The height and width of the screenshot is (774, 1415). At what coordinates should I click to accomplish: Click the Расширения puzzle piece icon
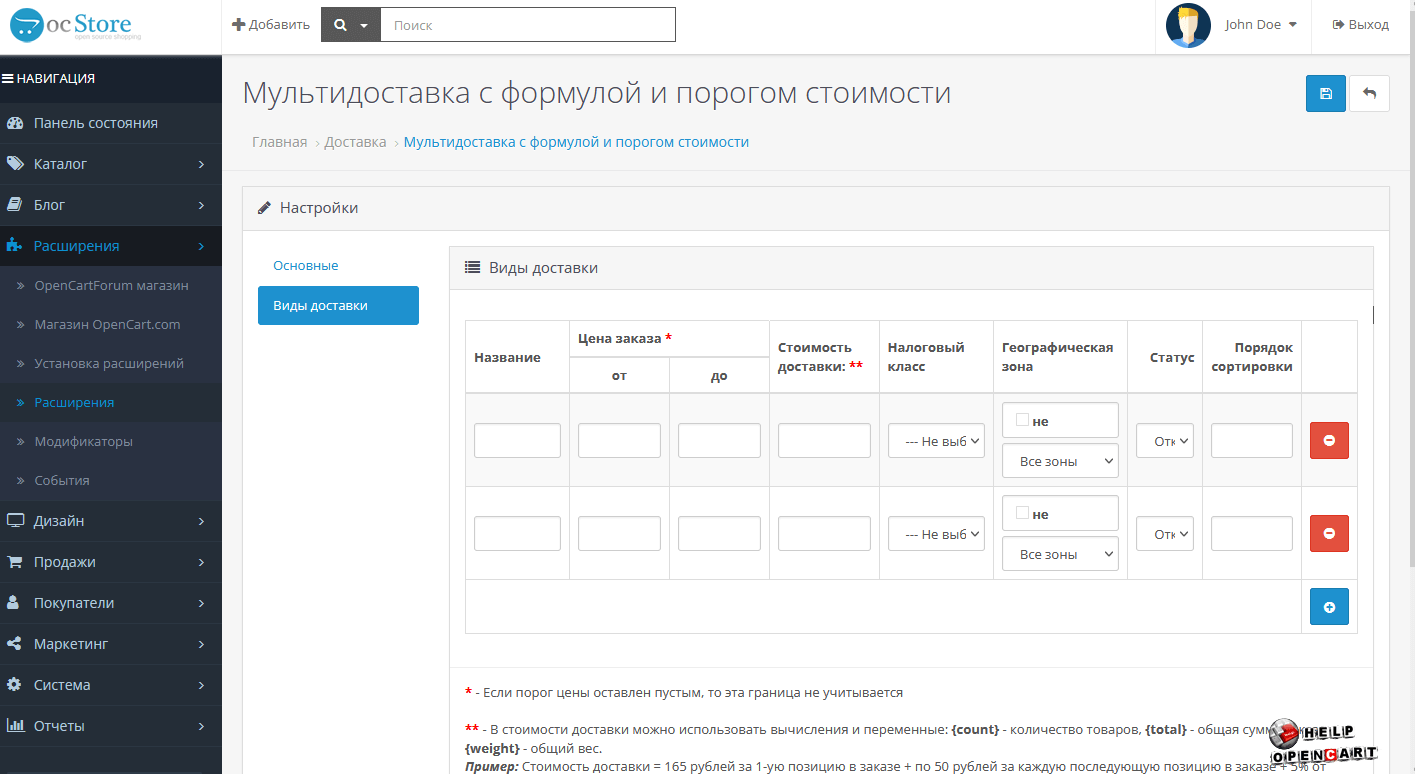point(15,246)
